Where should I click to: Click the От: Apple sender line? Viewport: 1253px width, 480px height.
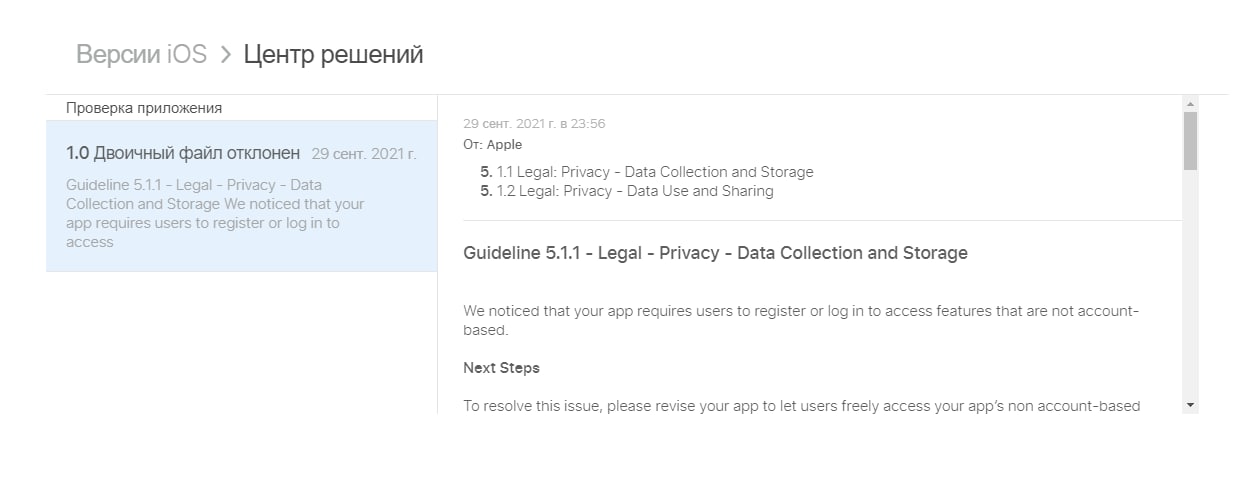point(492,145)
